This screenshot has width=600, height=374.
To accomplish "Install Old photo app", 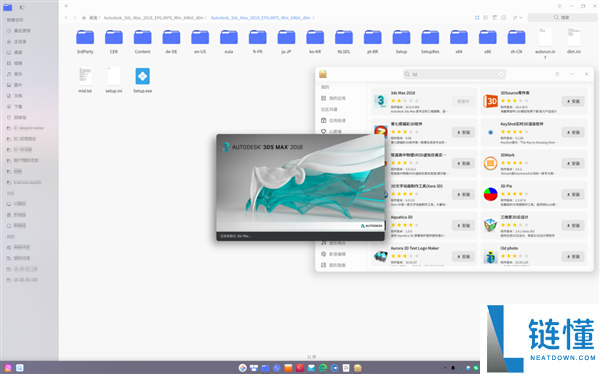I will (573, 256).
